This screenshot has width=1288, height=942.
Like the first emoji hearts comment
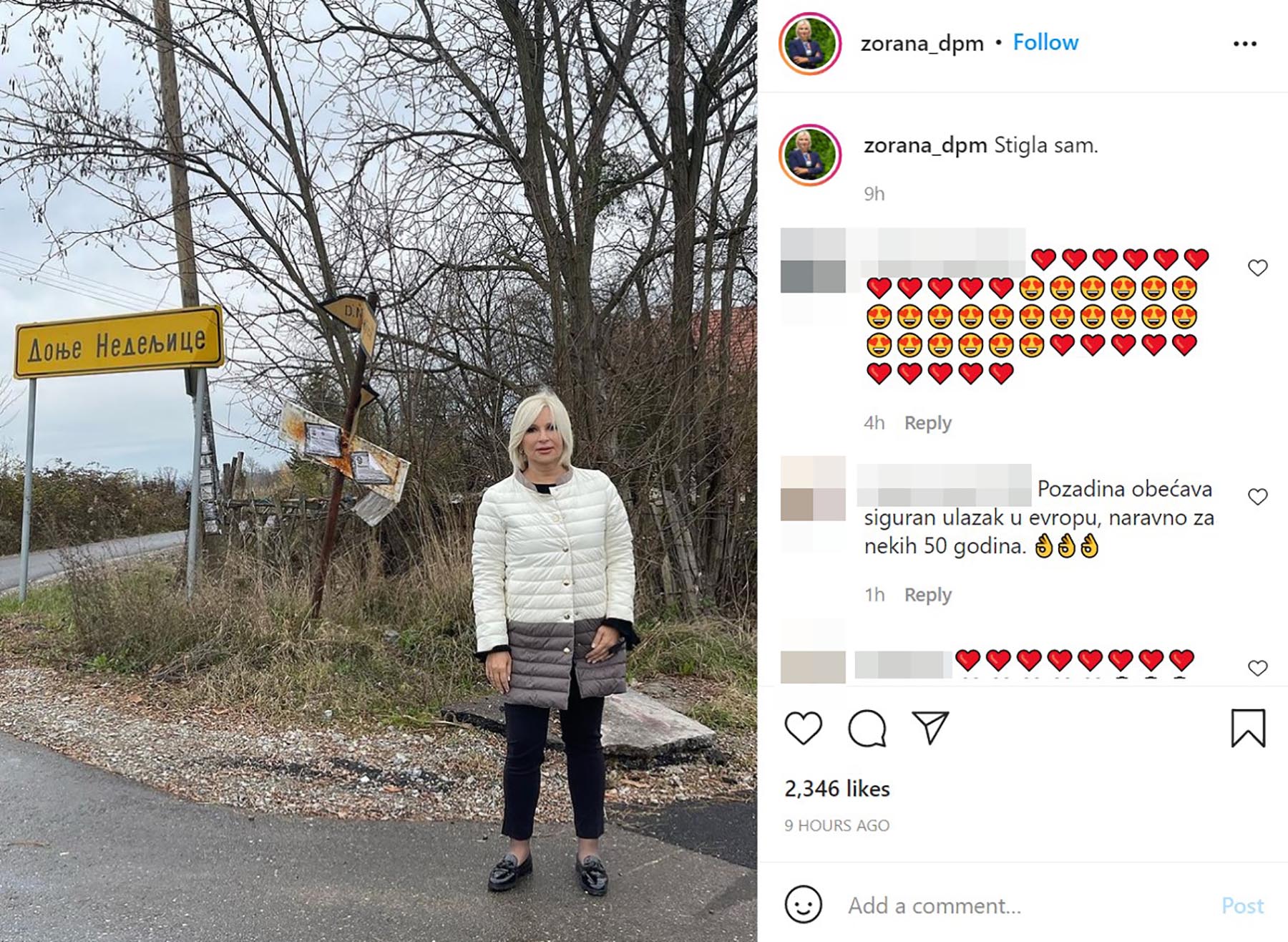tap(1257, 268)
